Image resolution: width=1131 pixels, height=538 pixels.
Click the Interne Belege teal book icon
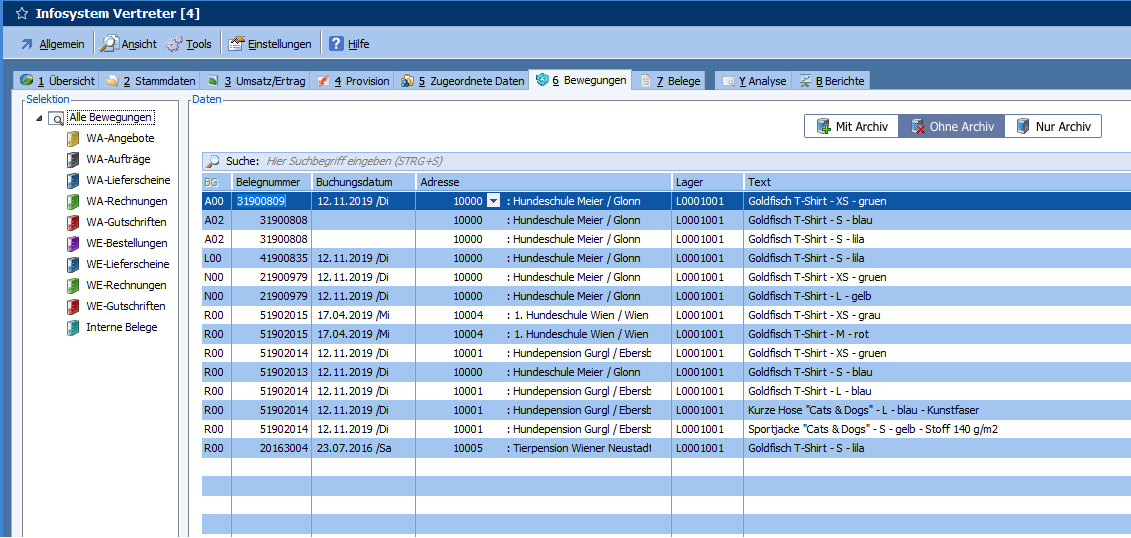coord(73,328)
